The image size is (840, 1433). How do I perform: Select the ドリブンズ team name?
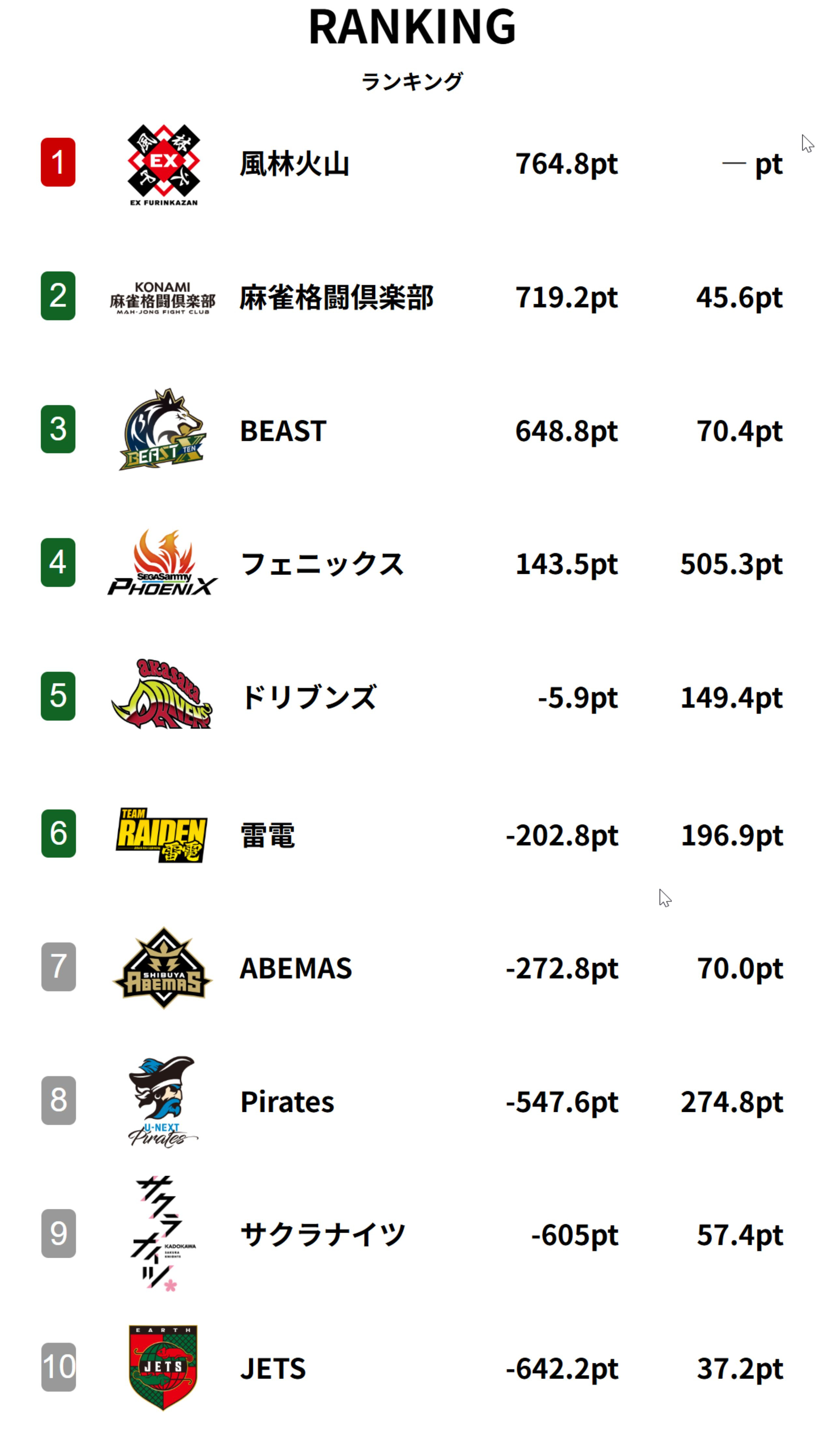[x=308, y=697]
